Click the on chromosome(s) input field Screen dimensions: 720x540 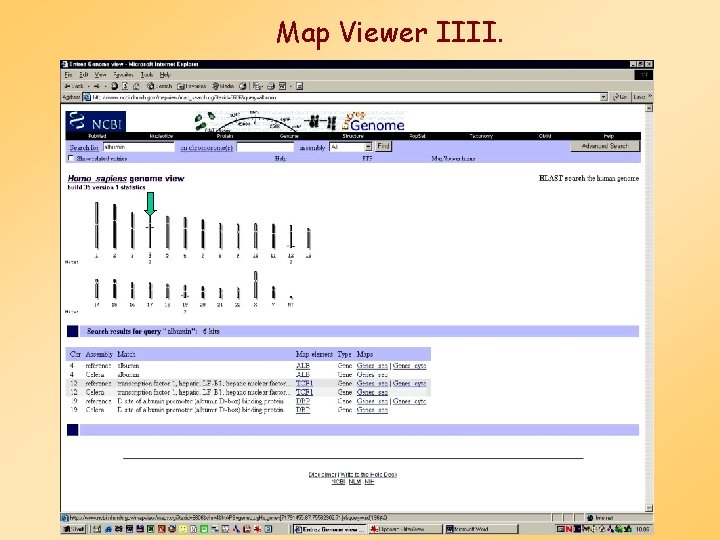(x=265, y=147)
